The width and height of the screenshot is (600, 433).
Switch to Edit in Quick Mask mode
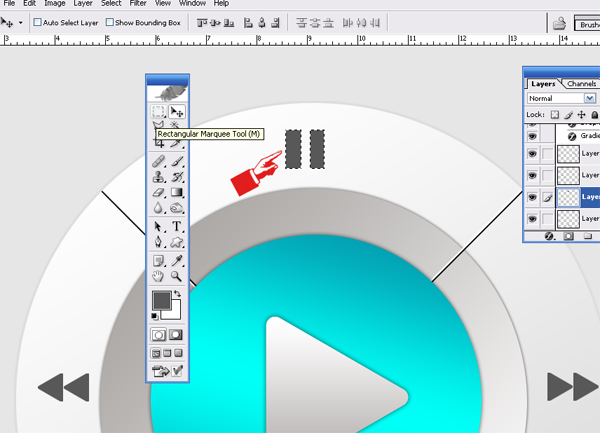tap(176, 335)
